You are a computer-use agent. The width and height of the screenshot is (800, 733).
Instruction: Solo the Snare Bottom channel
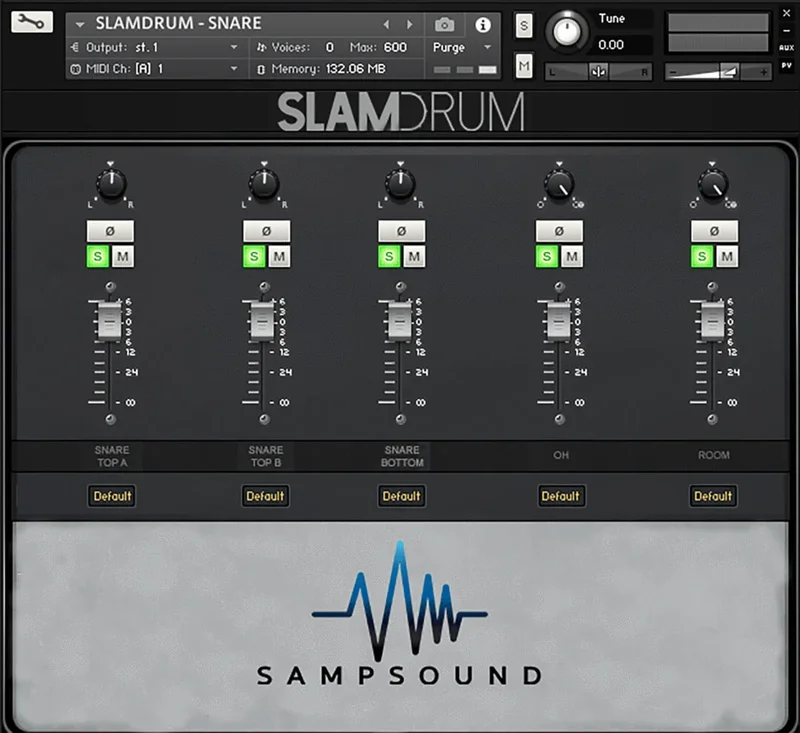pos(389,256)
